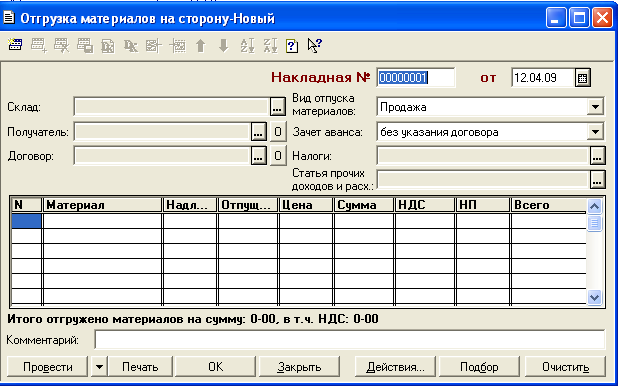Image resolution: width=618 pixels, height=386 pixels.
Task: Click the Add row toolbar icon with plus
Action: point(39,45)
